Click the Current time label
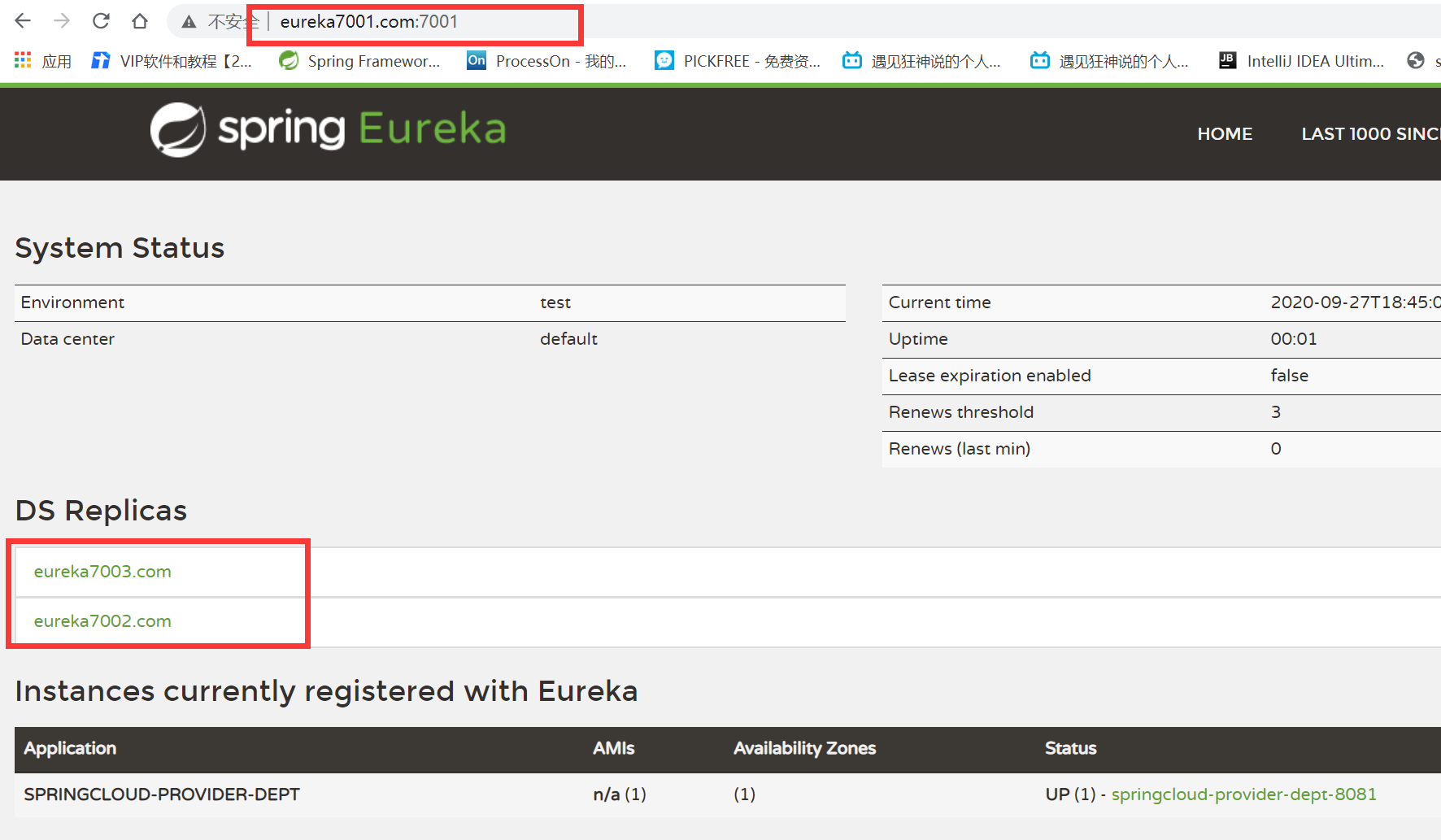The image size is (1441, 840). point(939,302)
